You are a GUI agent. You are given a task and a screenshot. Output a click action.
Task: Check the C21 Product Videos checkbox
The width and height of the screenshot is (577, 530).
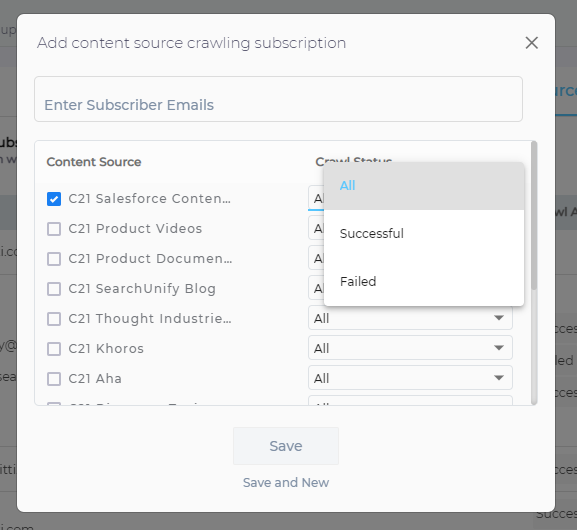pos(54,229)
